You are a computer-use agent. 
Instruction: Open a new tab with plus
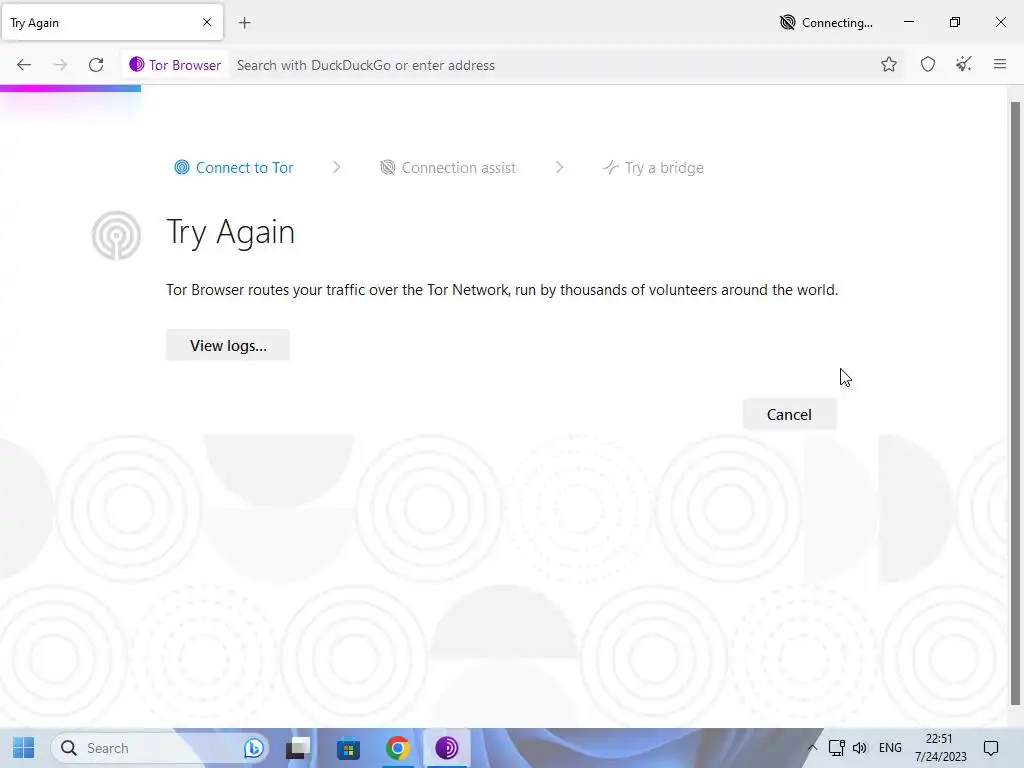pos(245,23)
